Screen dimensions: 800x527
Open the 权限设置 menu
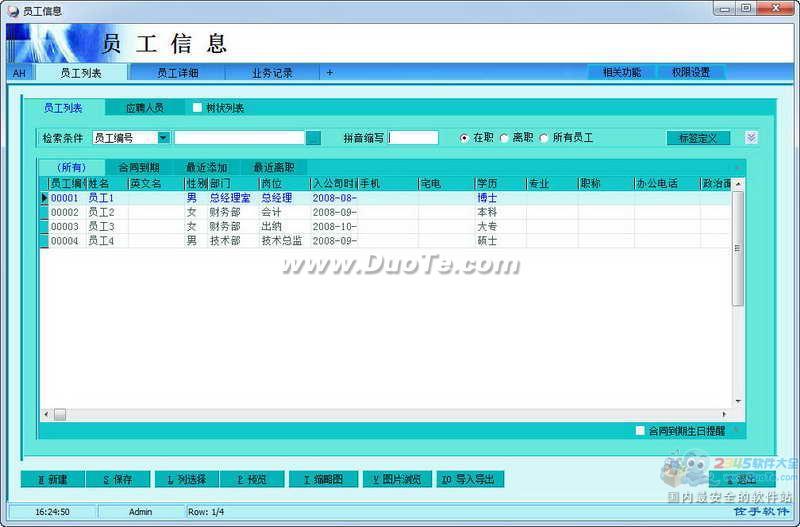pos(690,73)
